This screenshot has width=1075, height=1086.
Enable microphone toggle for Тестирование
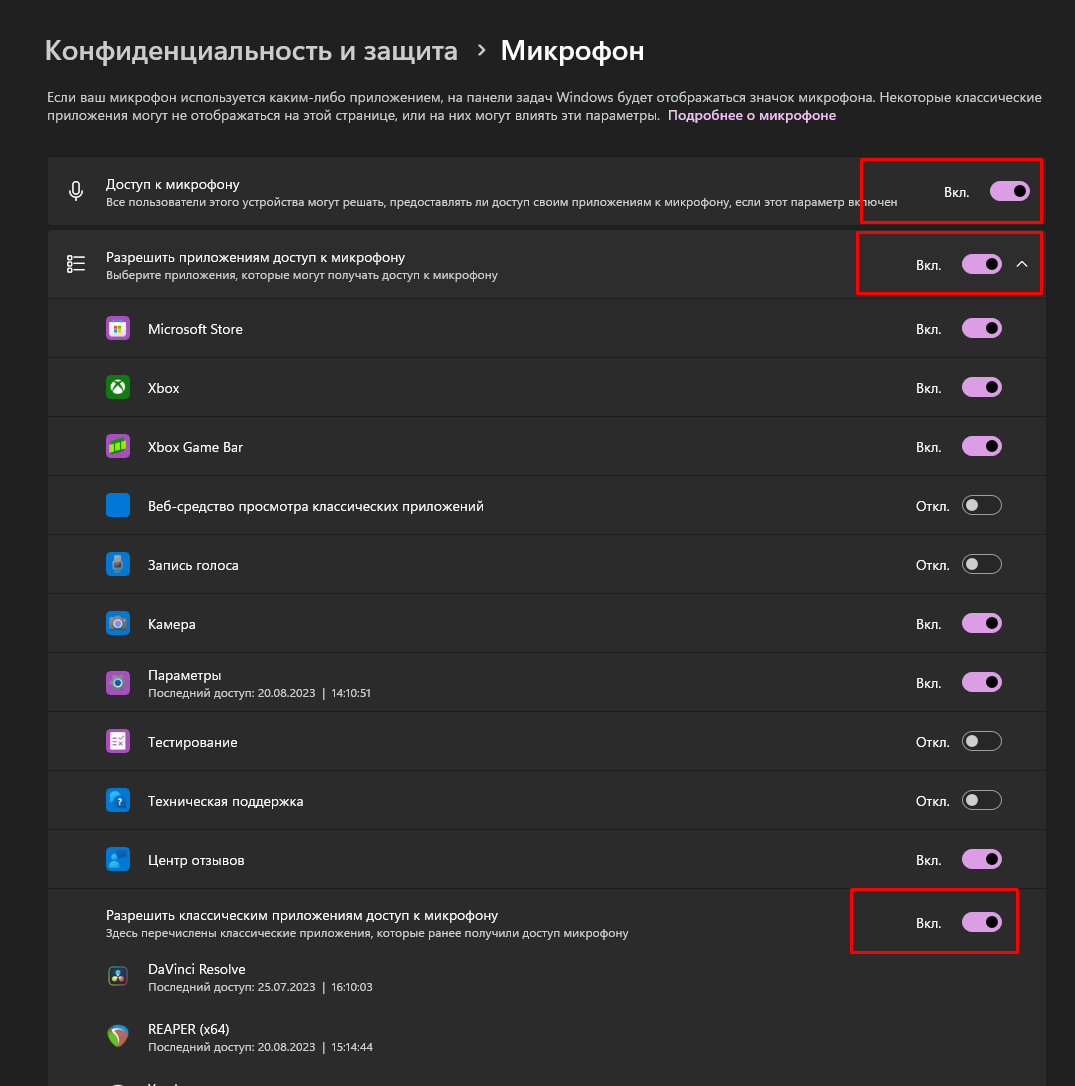[x=981, y=742]
